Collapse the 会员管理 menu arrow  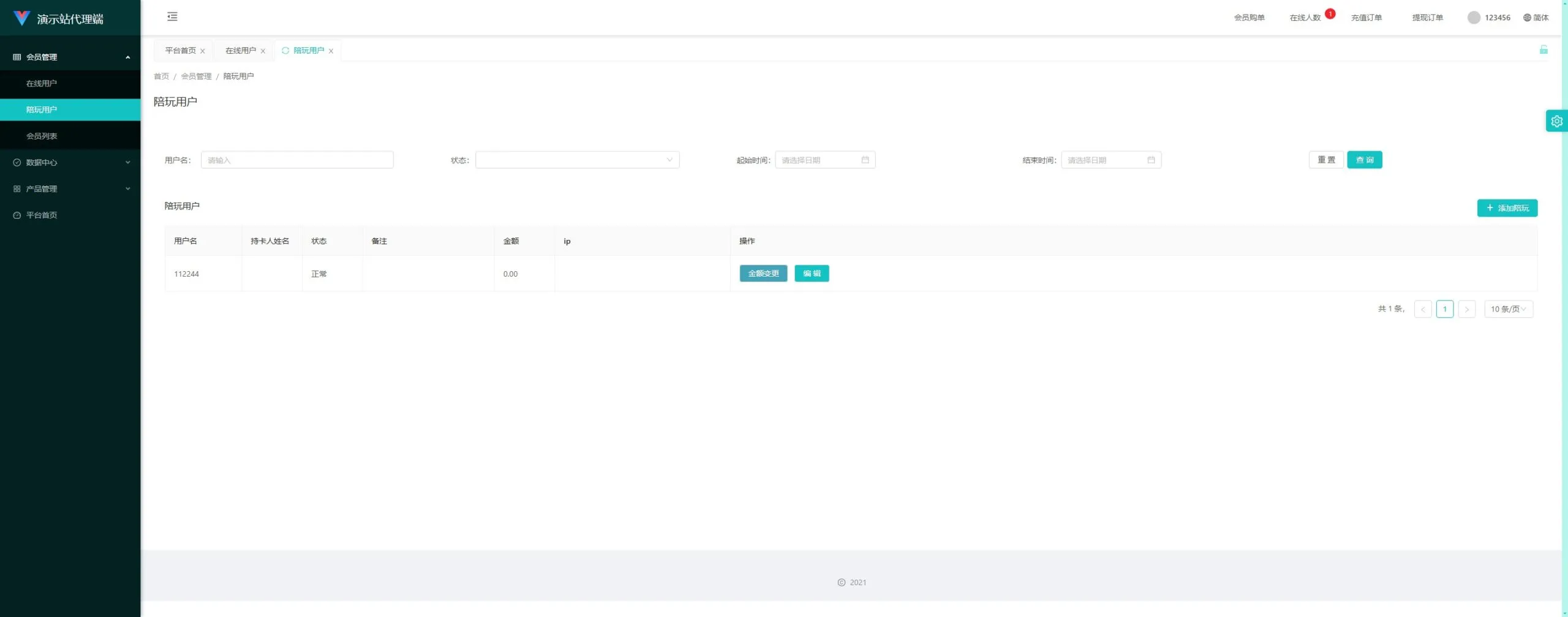pyautogui.click(x=127, y=57)
